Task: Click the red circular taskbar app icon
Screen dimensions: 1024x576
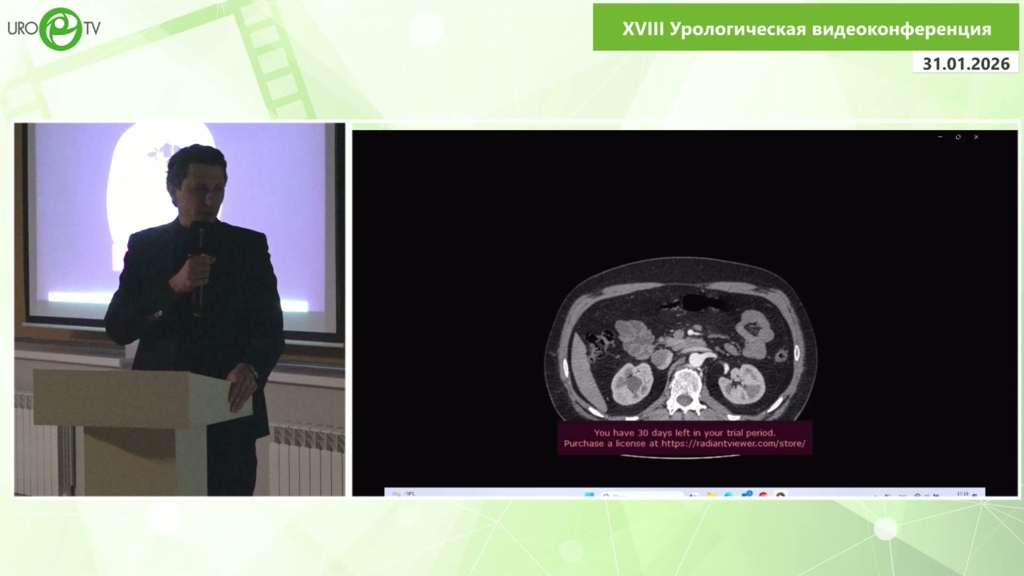Action: click(x=763, y=494)
